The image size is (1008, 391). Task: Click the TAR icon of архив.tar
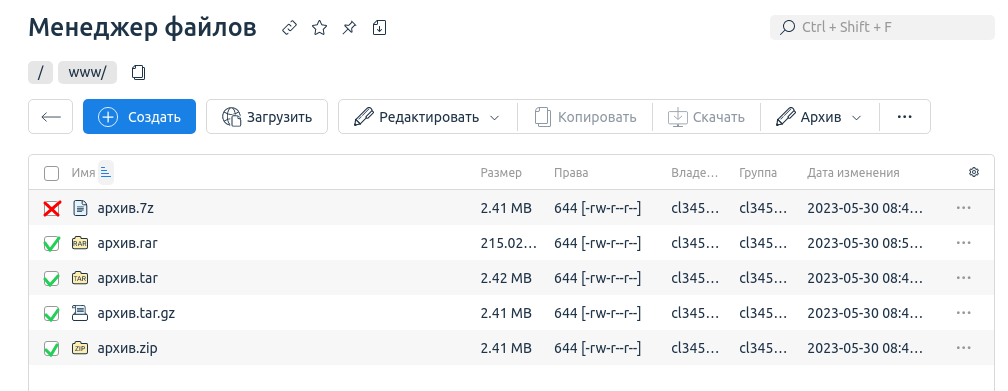pyautogui.click(x=80, y=278)
